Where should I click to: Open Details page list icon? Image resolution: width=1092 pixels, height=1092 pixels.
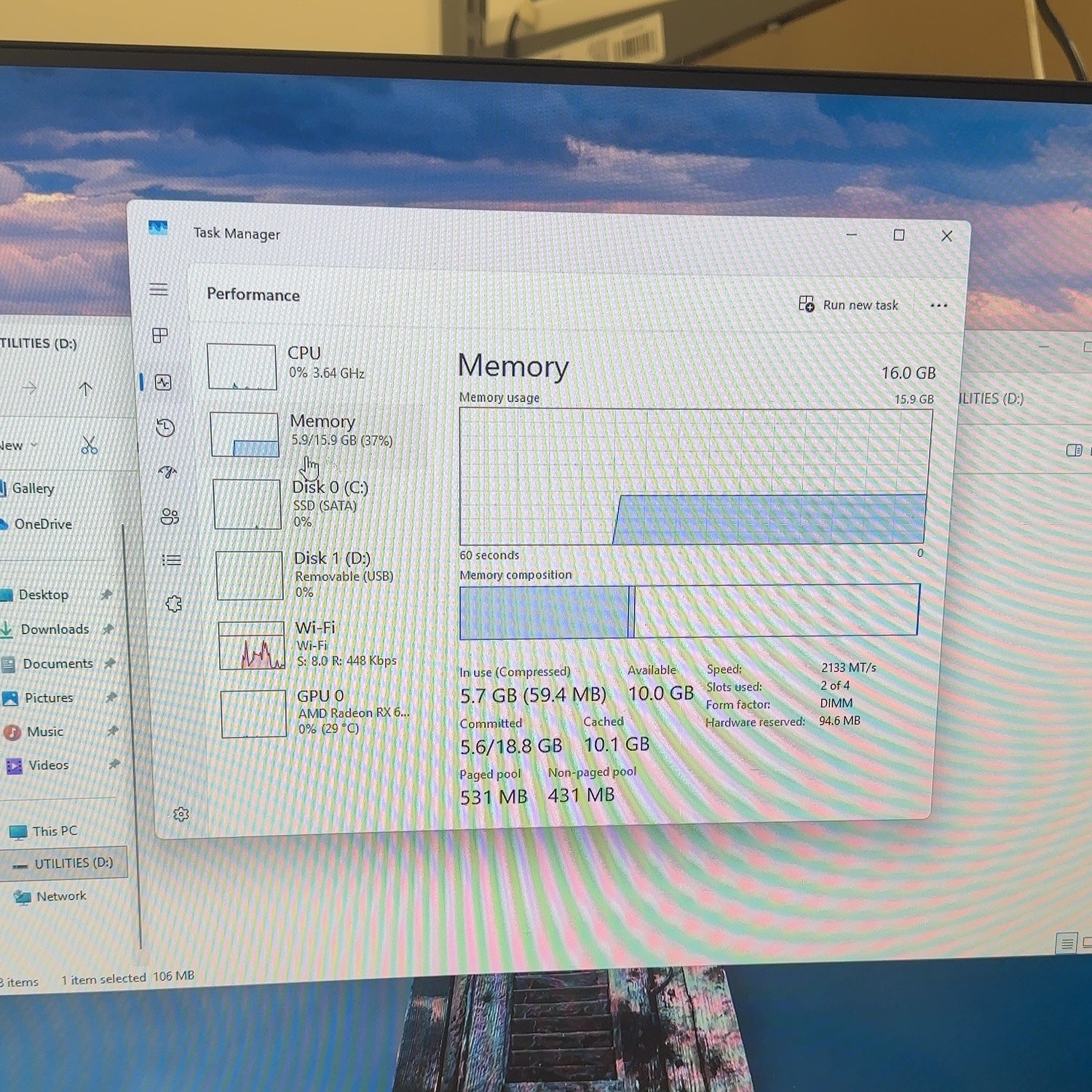pos(172,560)
